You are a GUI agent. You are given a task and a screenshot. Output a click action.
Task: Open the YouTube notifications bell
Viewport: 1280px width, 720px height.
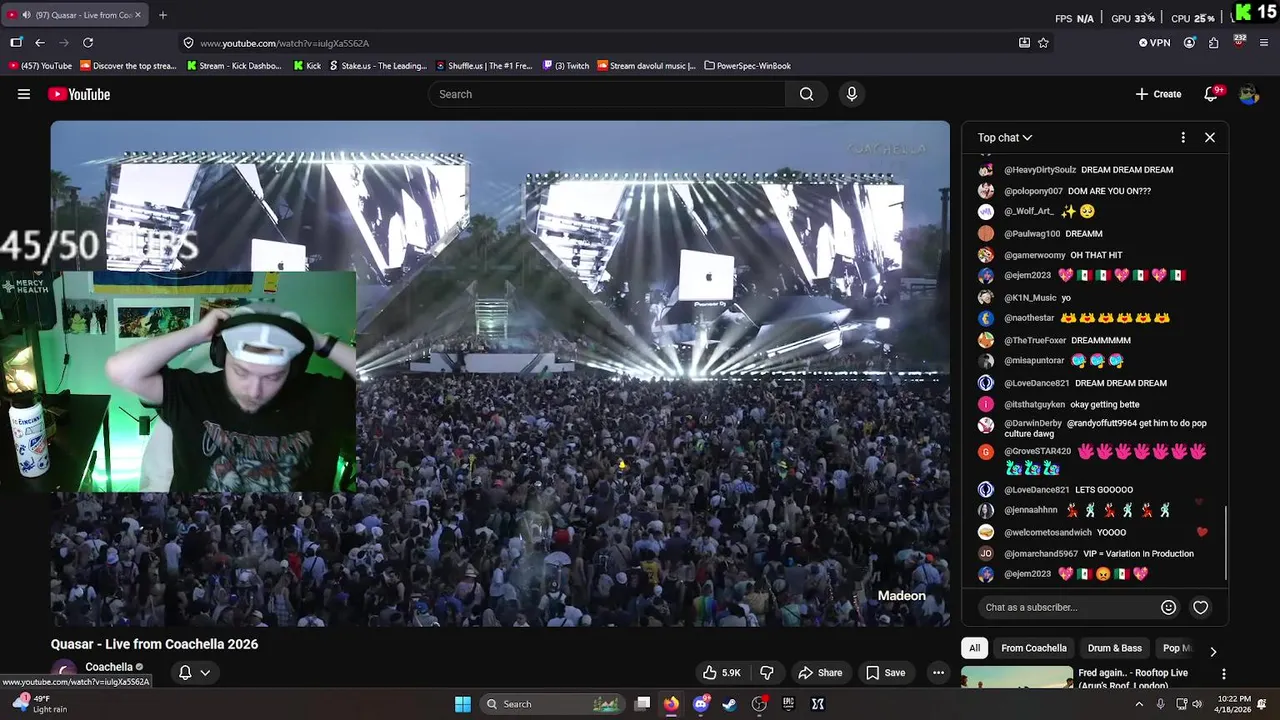pyautogui.click(x=1211, y=94)
